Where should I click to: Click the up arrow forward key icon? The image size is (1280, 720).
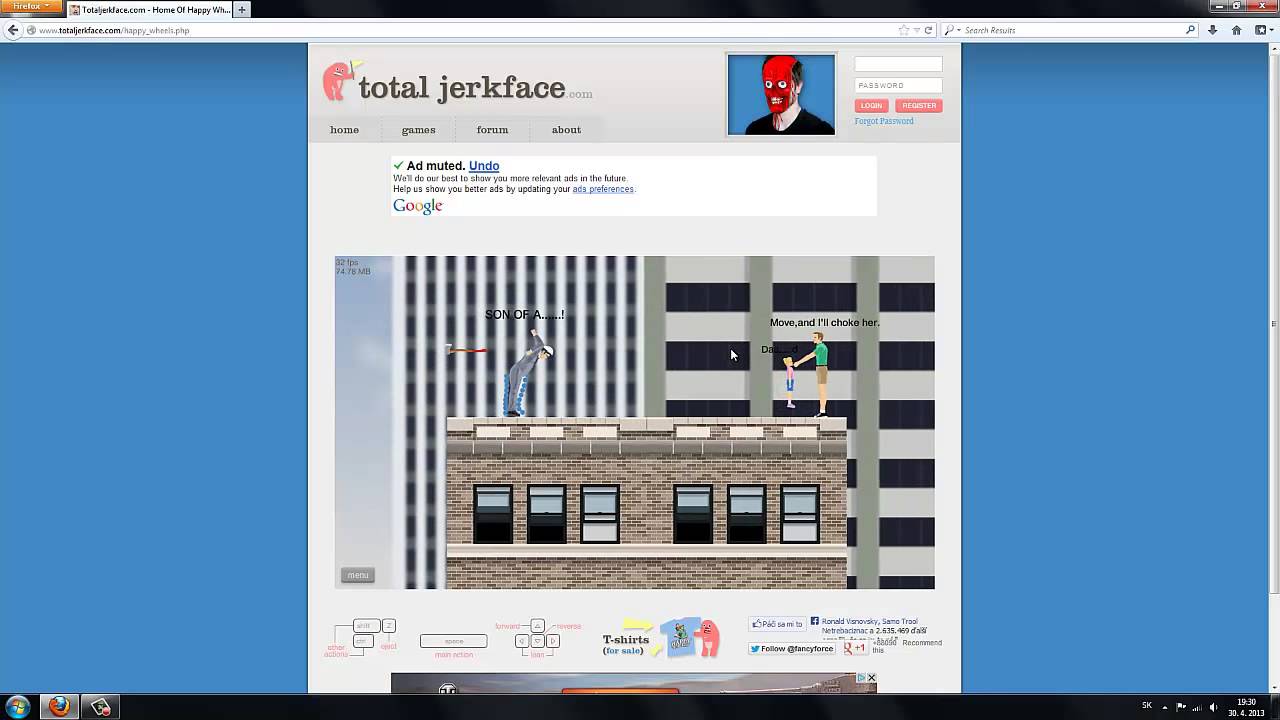(537, 626)
